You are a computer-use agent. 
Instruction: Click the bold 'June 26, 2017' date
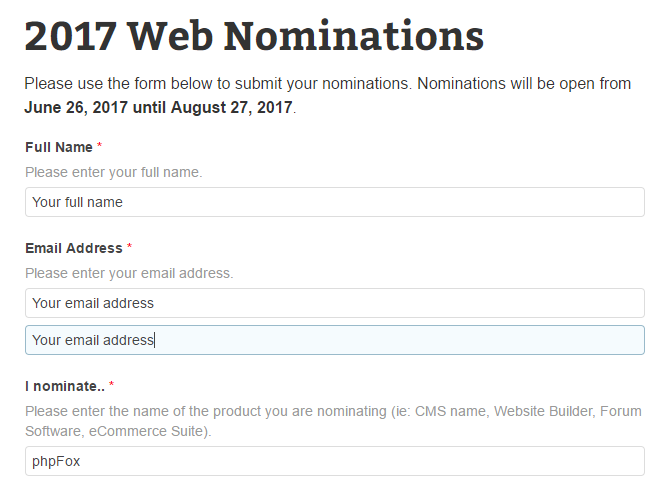74,106
